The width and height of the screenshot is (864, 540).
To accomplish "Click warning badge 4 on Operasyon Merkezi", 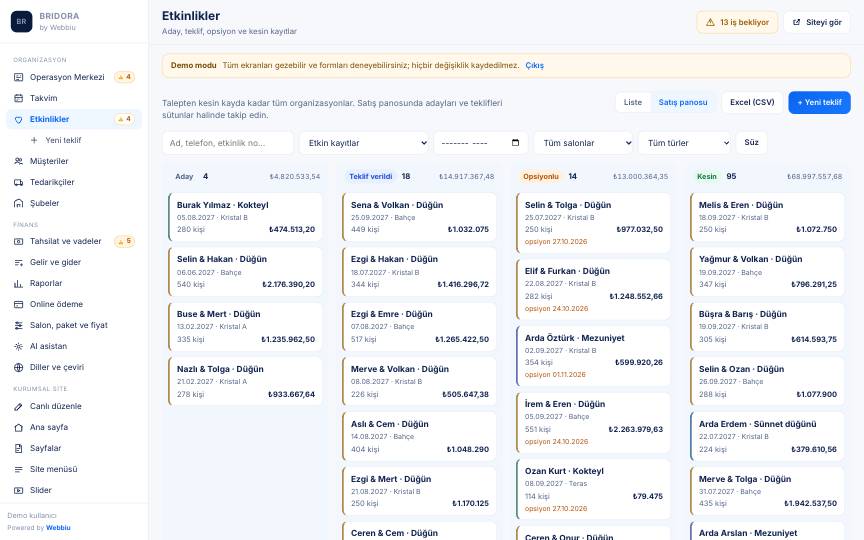I will pos(125,77).
